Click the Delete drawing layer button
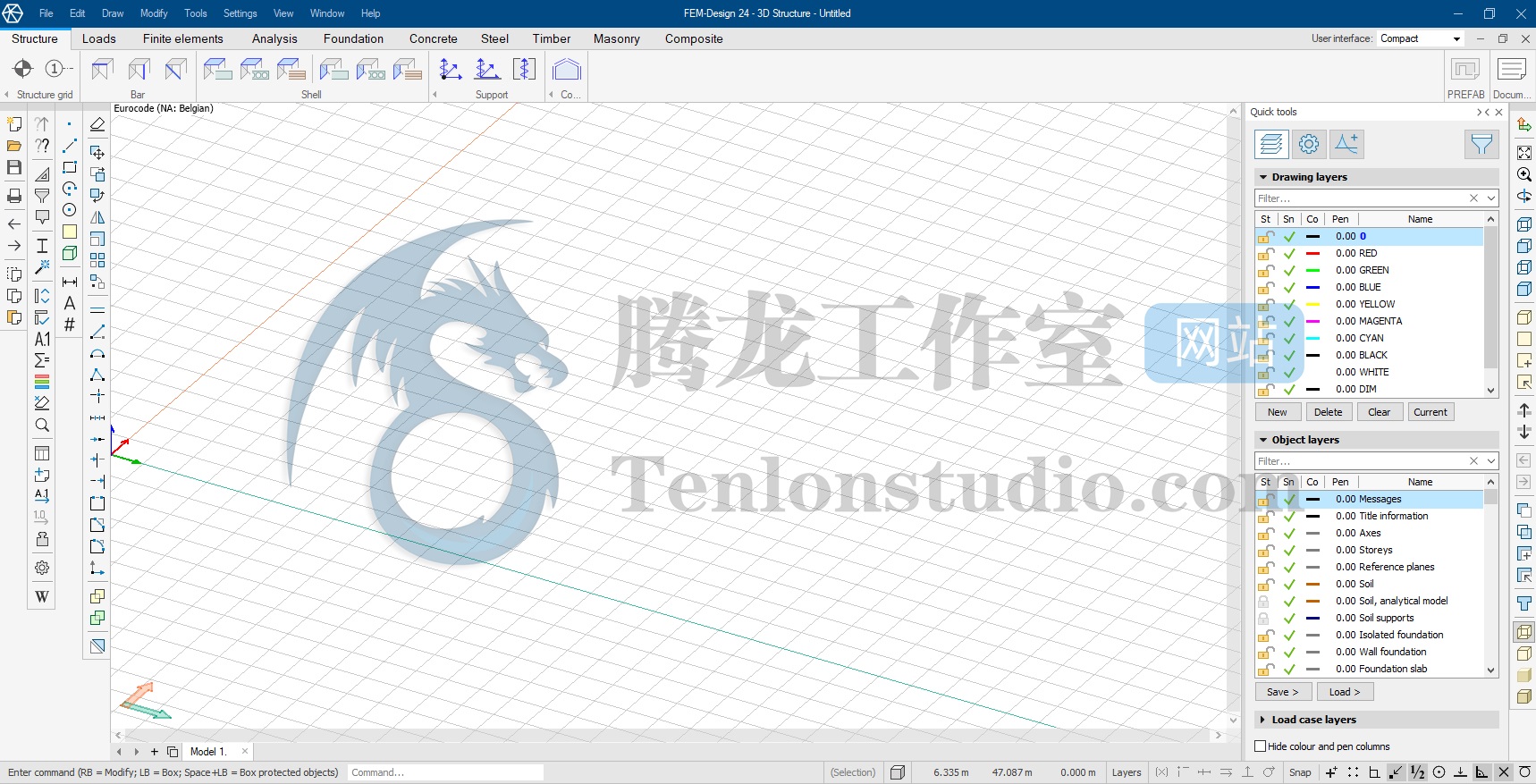Image resolution: width=1536 pixels, height=784 pixels. click(1329, 412)
